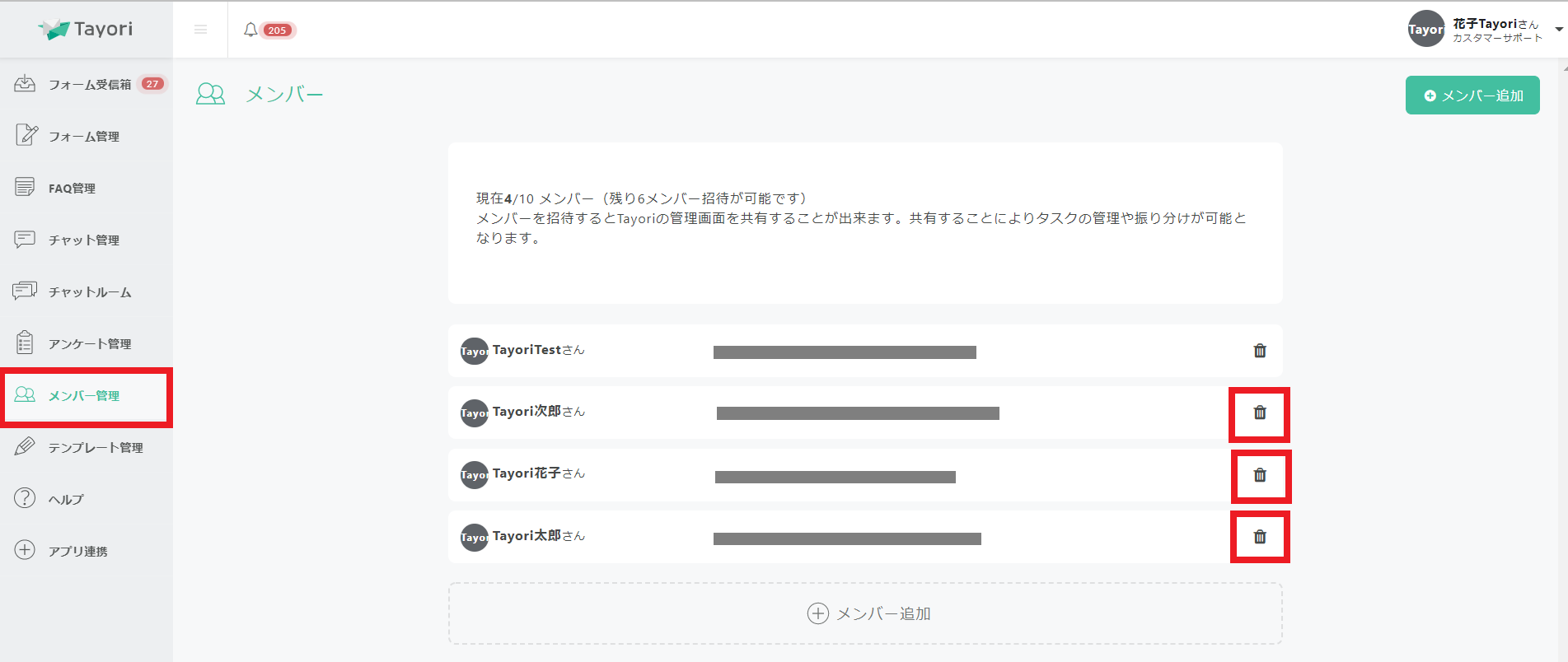Click the Tayori太郎さん name
1568x662 pixels.
pyautogui.click(x=539, y=536)
